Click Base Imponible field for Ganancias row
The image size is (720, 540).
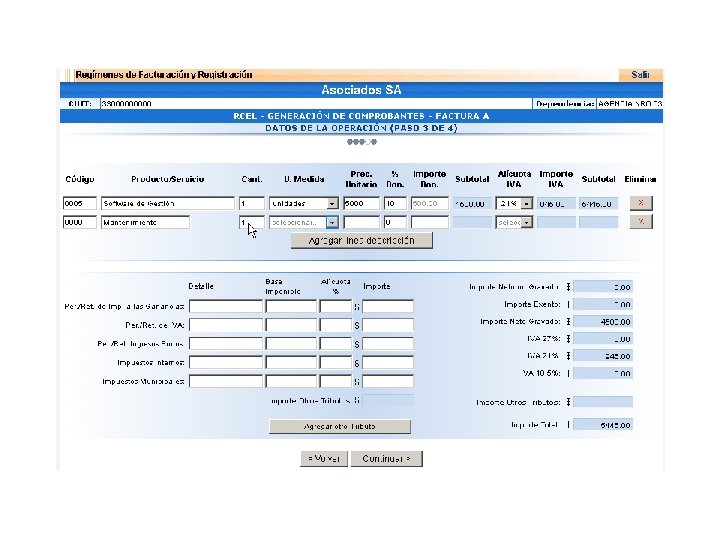tap(291, 306)
